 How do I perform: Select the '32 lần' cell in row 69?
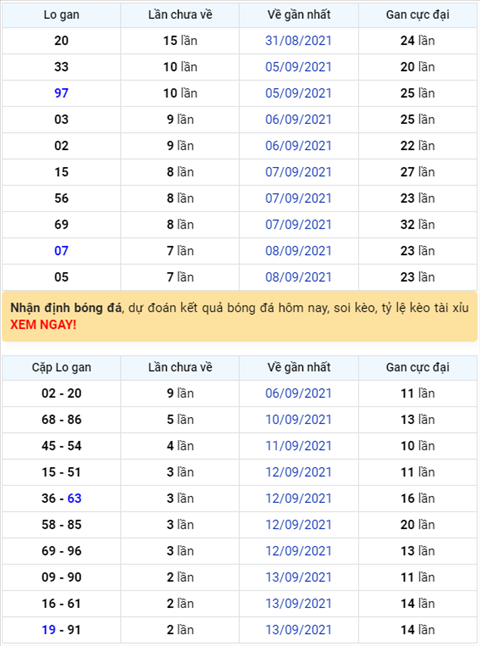tap(418, 225)
